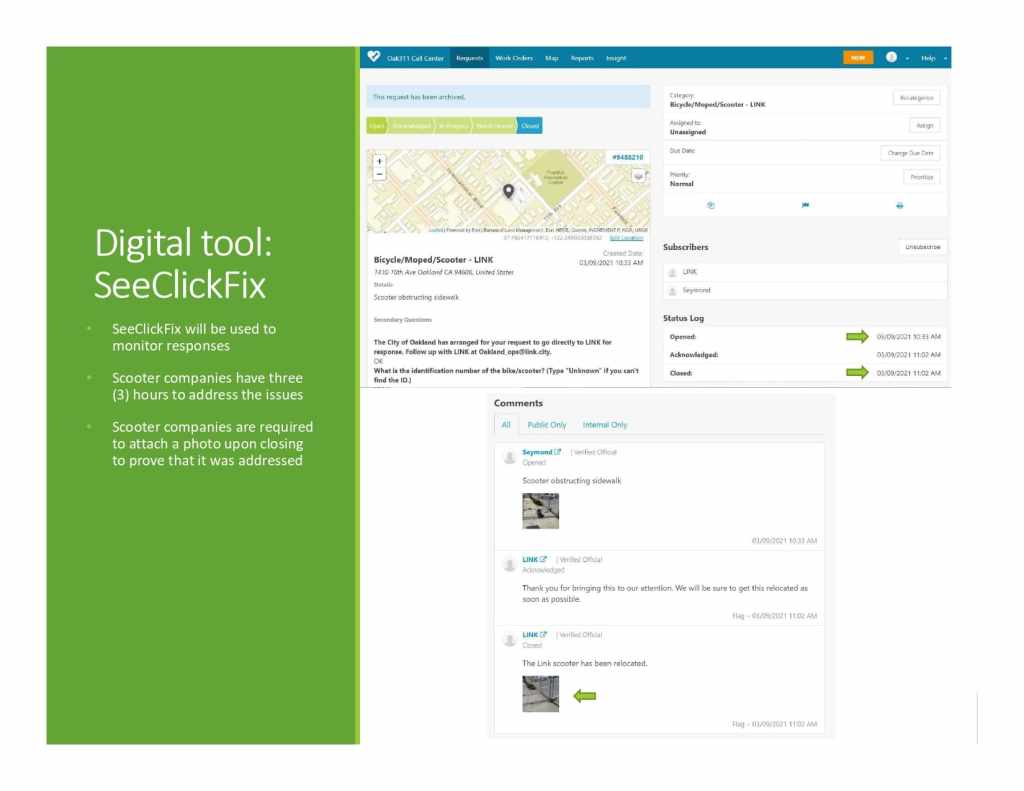The image size is (1024, 791).
Task: Select the Open status step
Action: [x=376, y=126]
